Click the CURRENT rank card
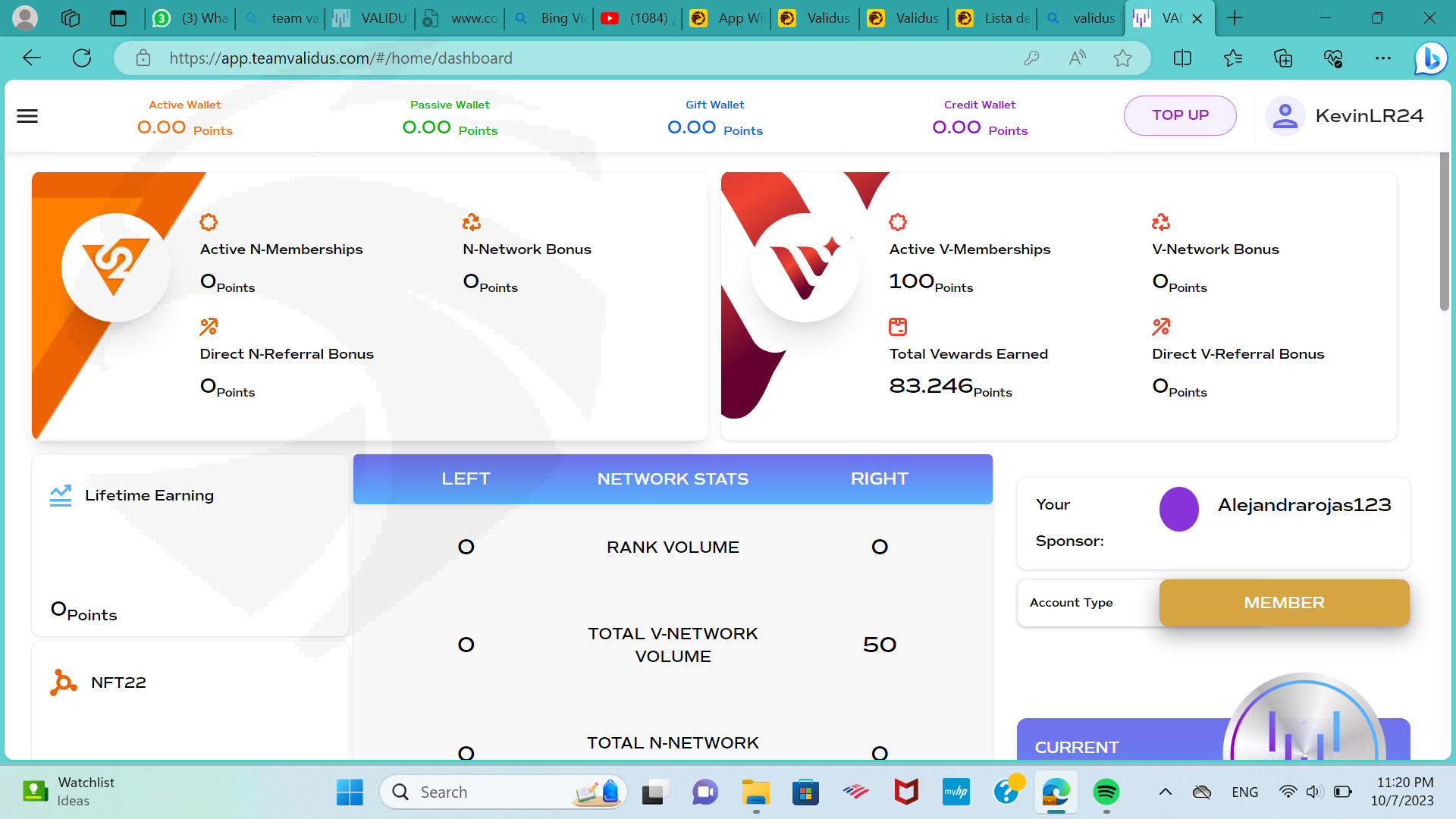 (1213, 739)
